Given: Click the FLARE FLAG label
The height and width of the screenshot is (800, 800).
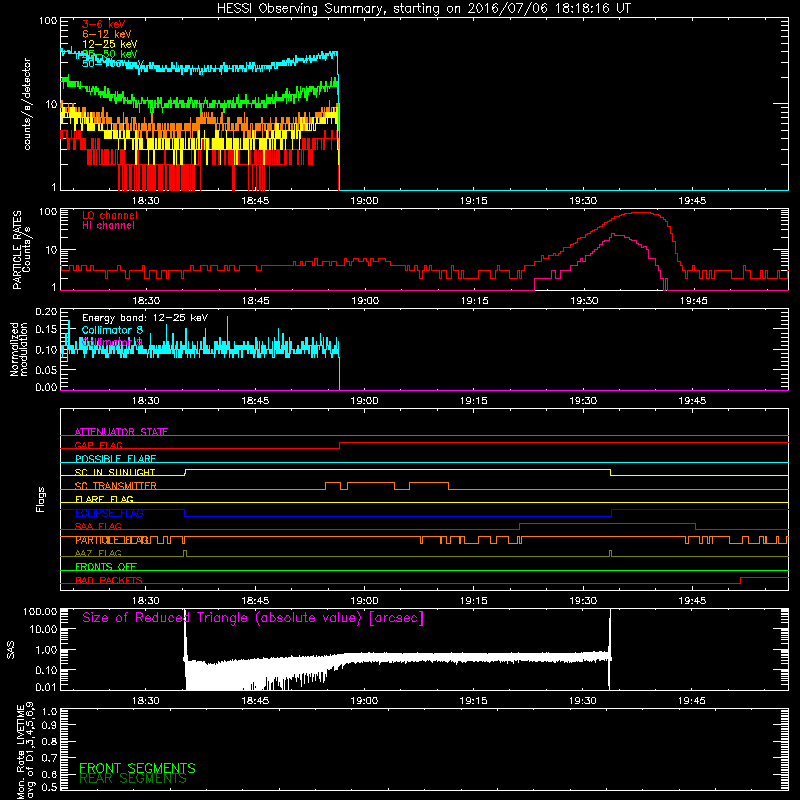Looking at the screenshot, I should (x=104, y=499).
